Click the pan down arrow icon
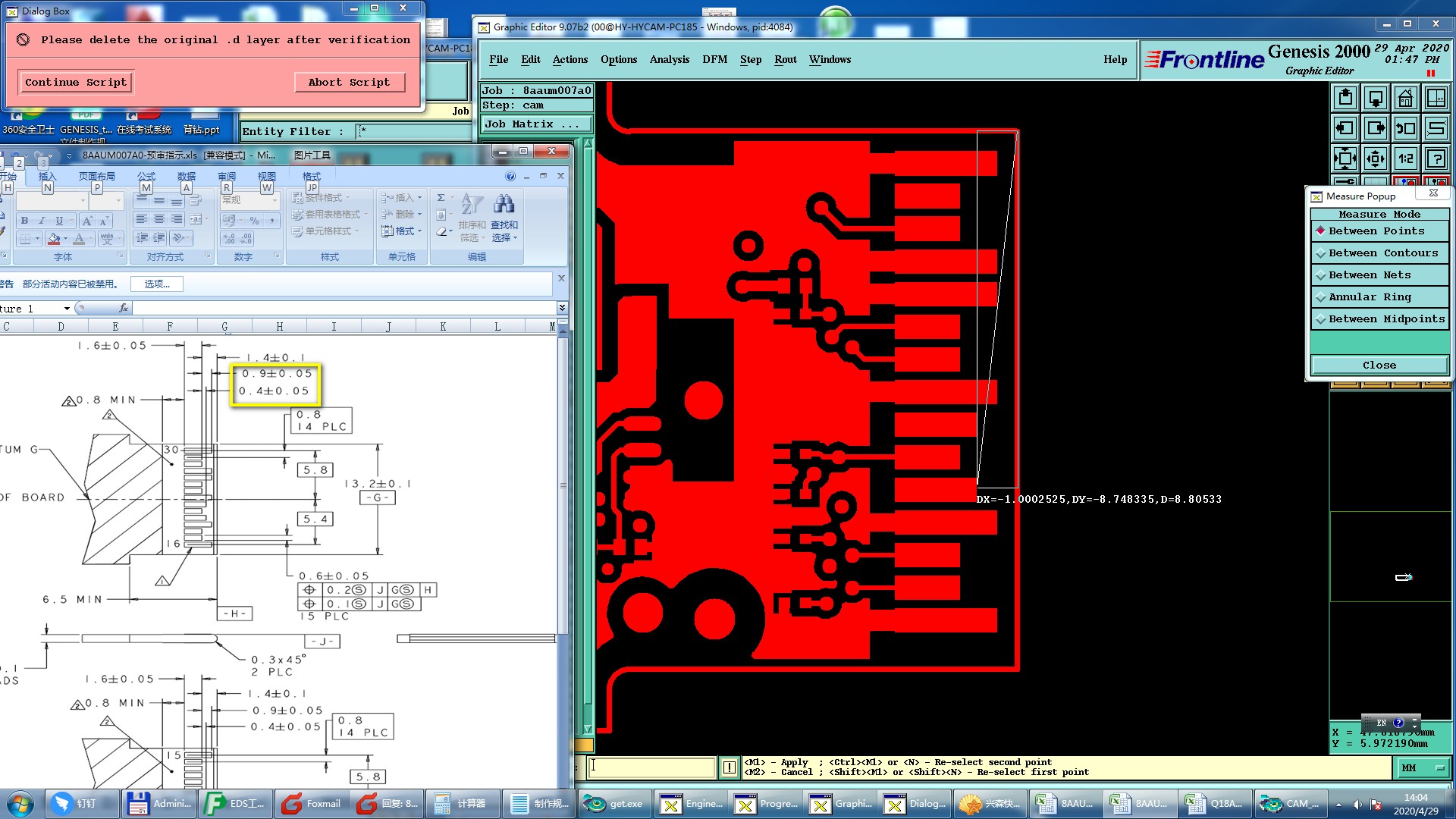This screenshot has height=819, width=1456. point(1375,98)
